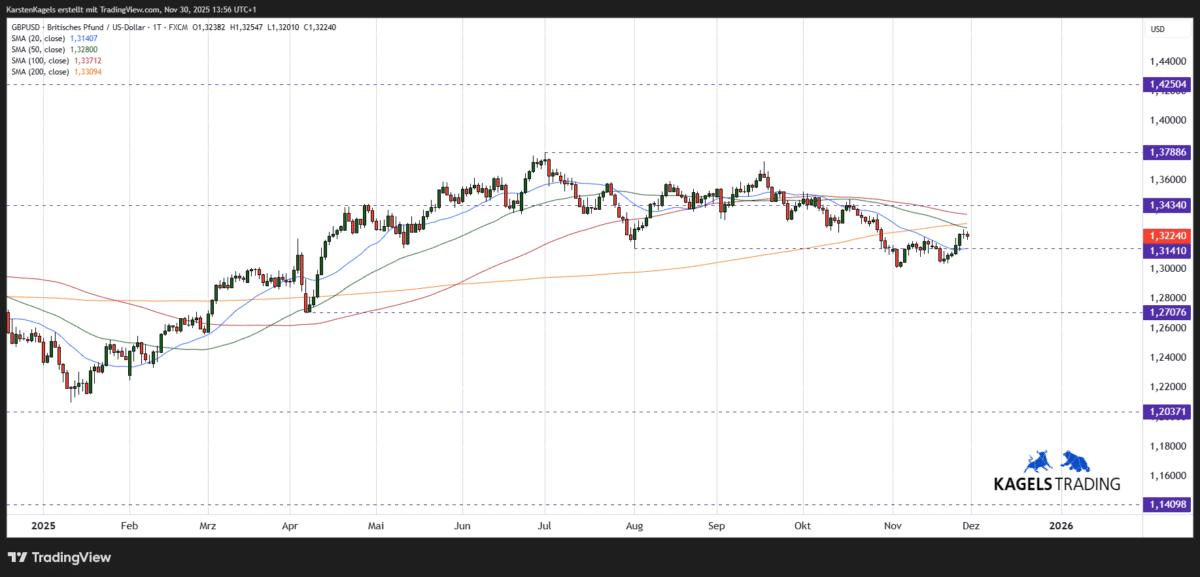Image resolution: width=1200 pixels, height=577 pixels.
Task: Click the TradingView icon bottom left
Action: (15, 557)
